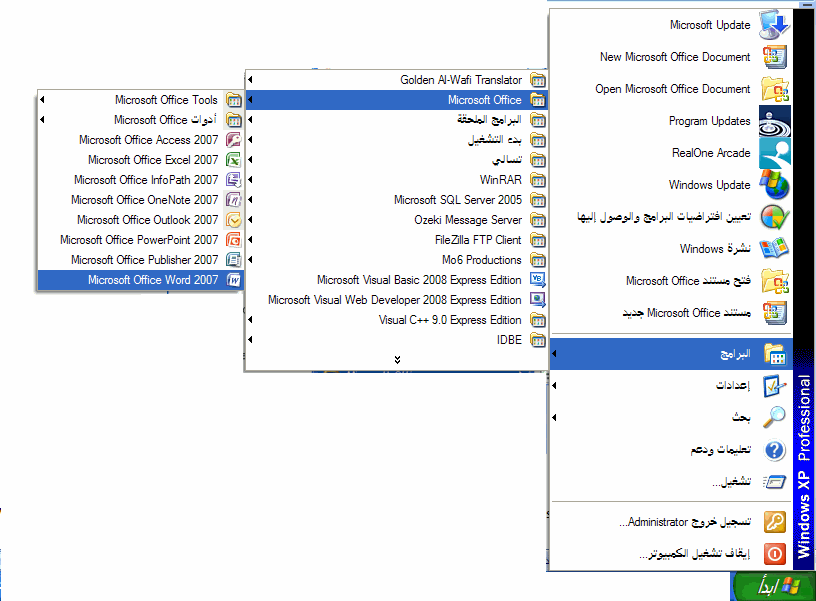
Task: Open Microsoft Office InfoPath 2007
Action: click(145, 180)
